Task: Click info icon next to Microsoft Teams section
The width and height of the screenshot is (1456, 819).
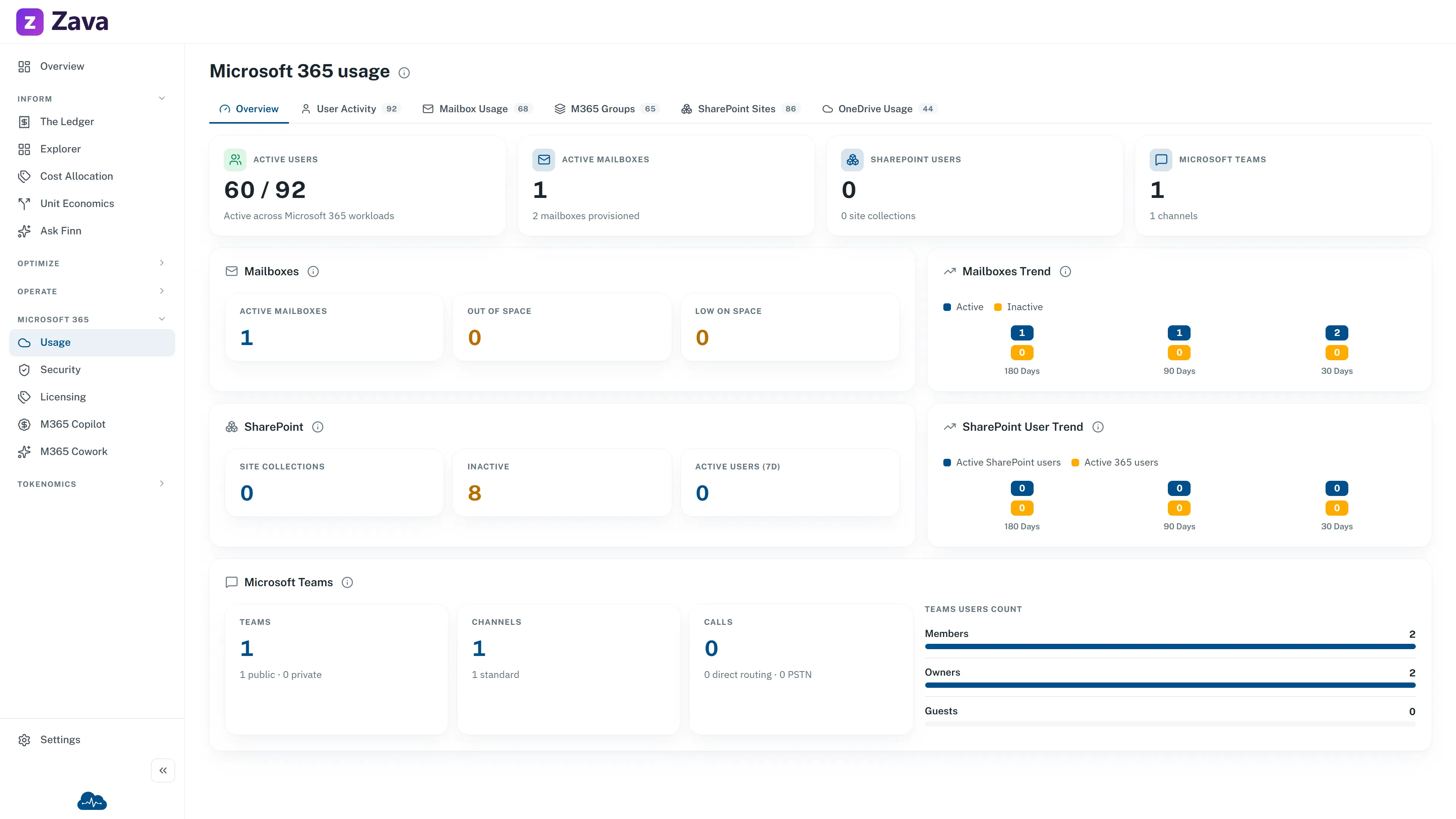Action: (348, 582)
